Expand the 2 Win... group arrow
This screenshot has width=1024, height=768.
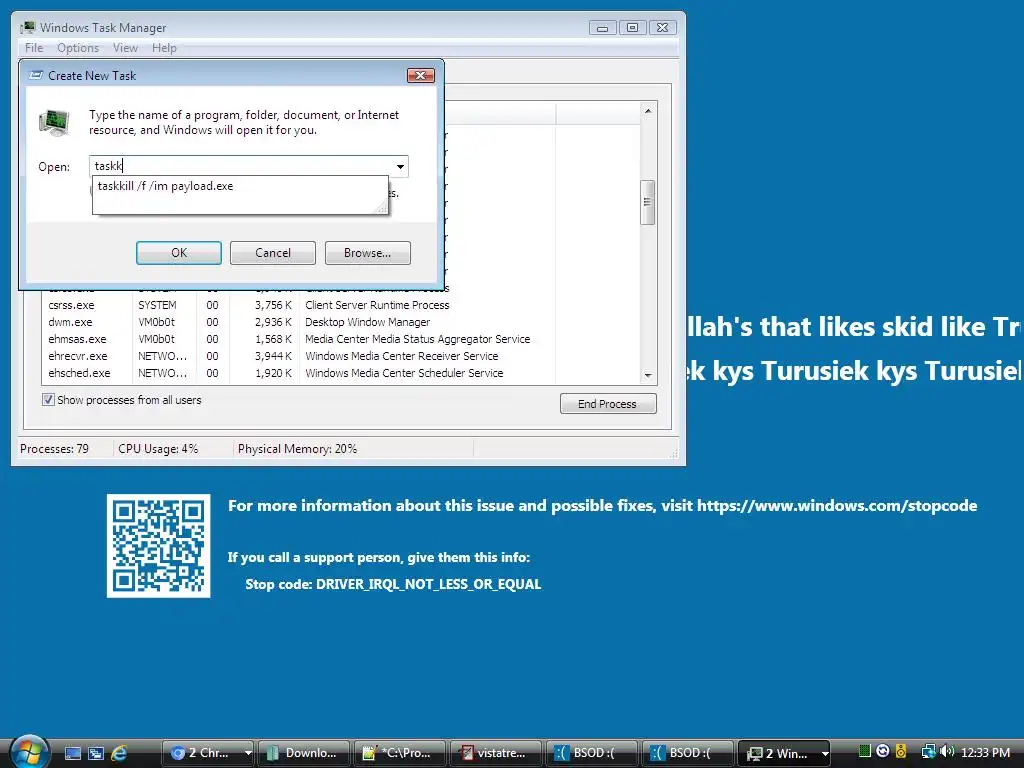(x=825, y=753)
